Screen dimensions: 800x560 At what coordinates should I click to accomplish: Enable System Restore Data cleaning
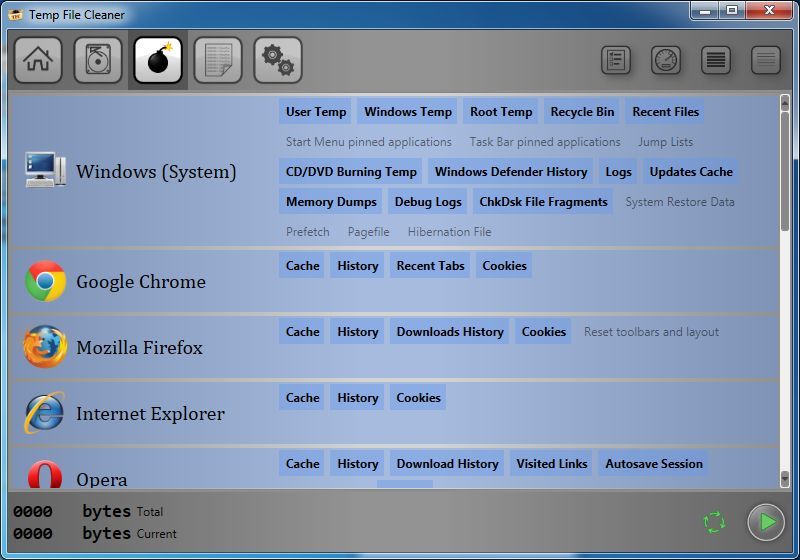click(680, 202)
